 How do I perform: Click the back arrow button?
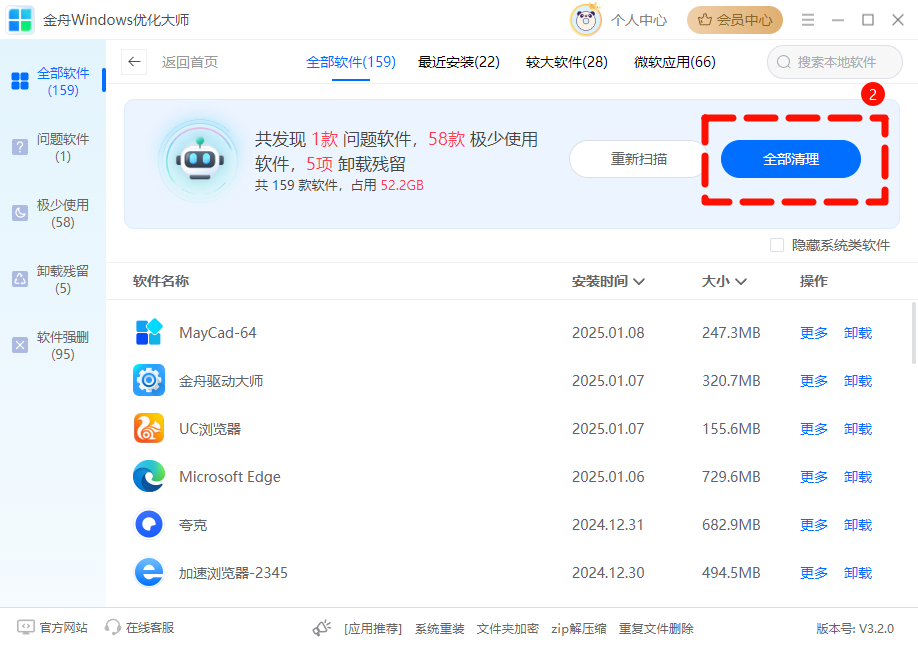click(x=134, y=62)
